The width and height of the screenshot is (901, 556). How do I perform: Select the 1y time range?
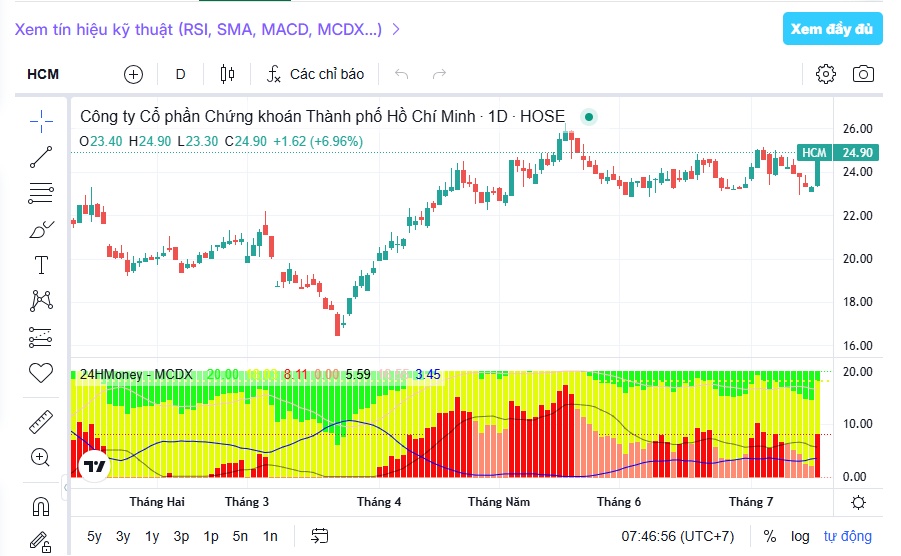coord(152,536)
